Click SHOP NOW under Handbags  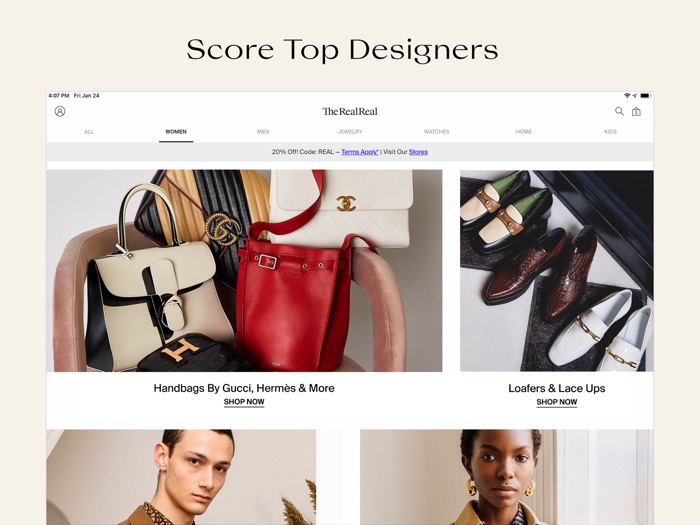244,402
